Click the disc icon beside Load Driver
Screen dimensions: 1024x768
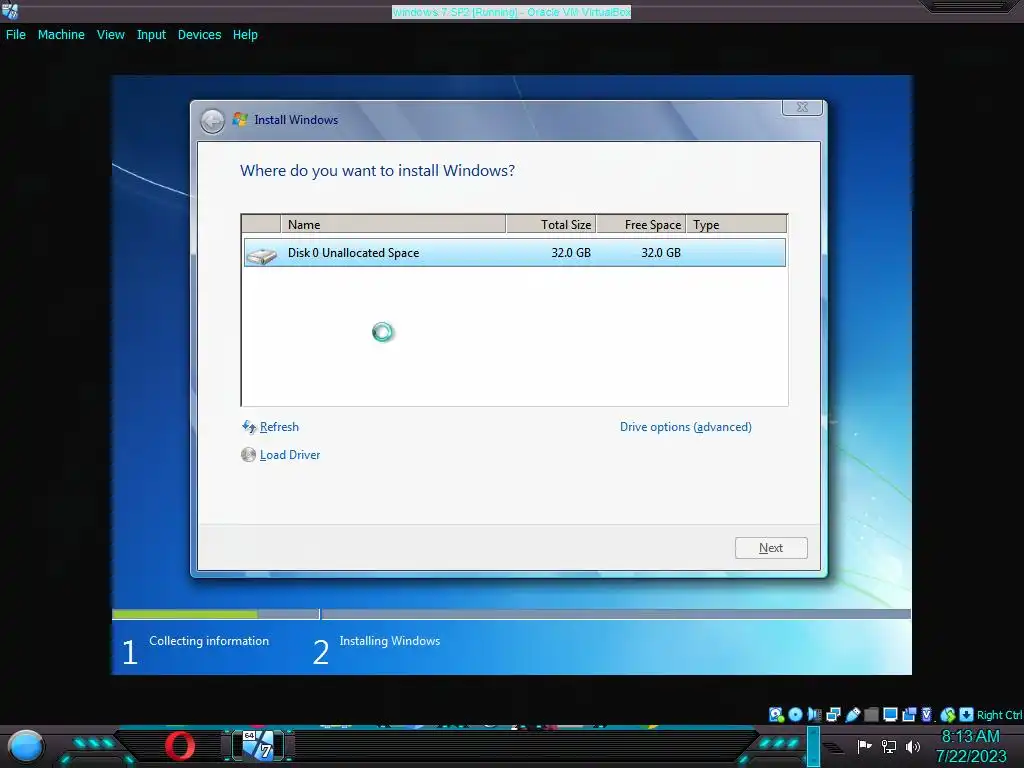[x=248, y=455]
